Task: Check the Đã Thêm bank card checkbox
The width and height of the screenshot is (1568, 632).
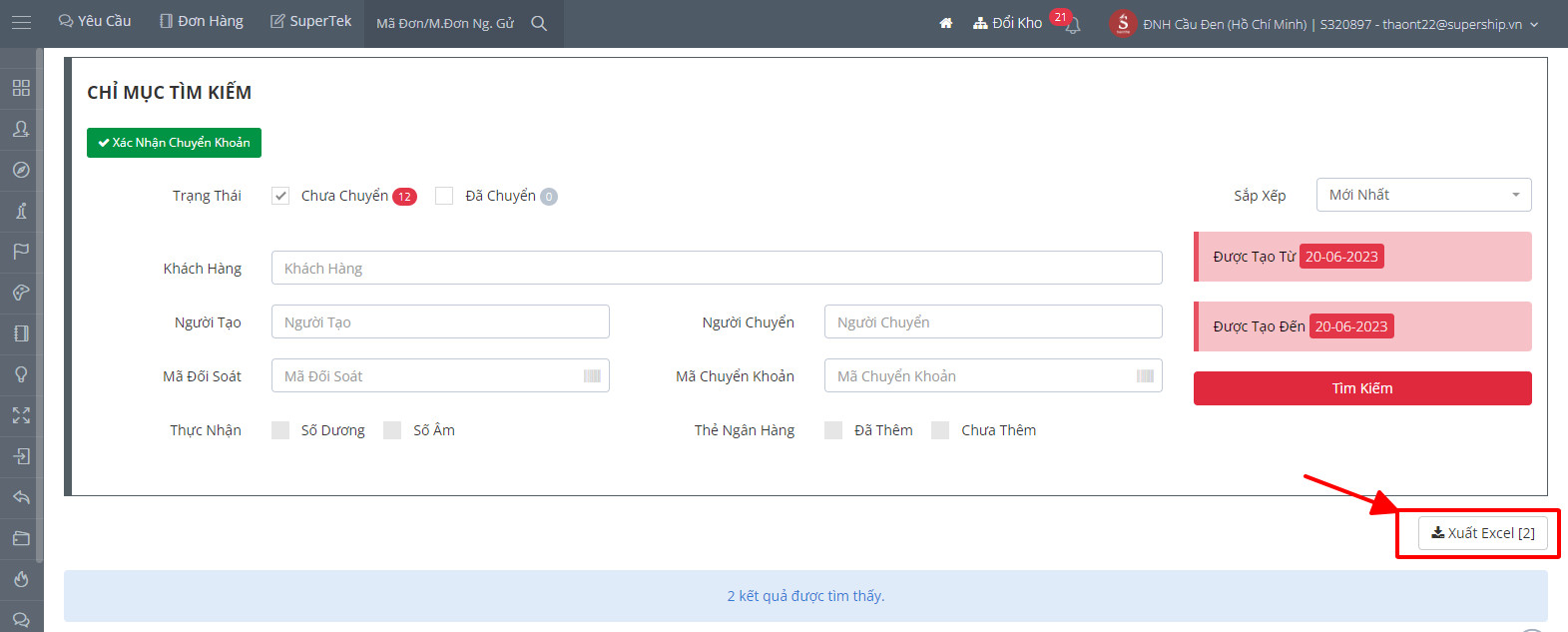Action: click(x=833, y=430)
